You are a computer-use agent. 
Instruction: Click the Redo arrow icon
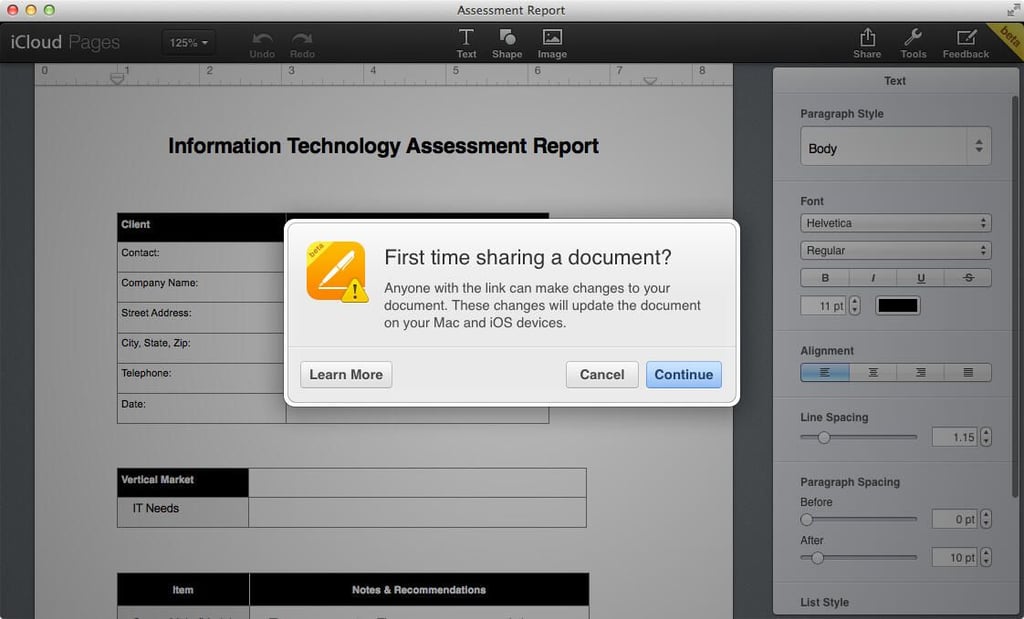point(302,39)
